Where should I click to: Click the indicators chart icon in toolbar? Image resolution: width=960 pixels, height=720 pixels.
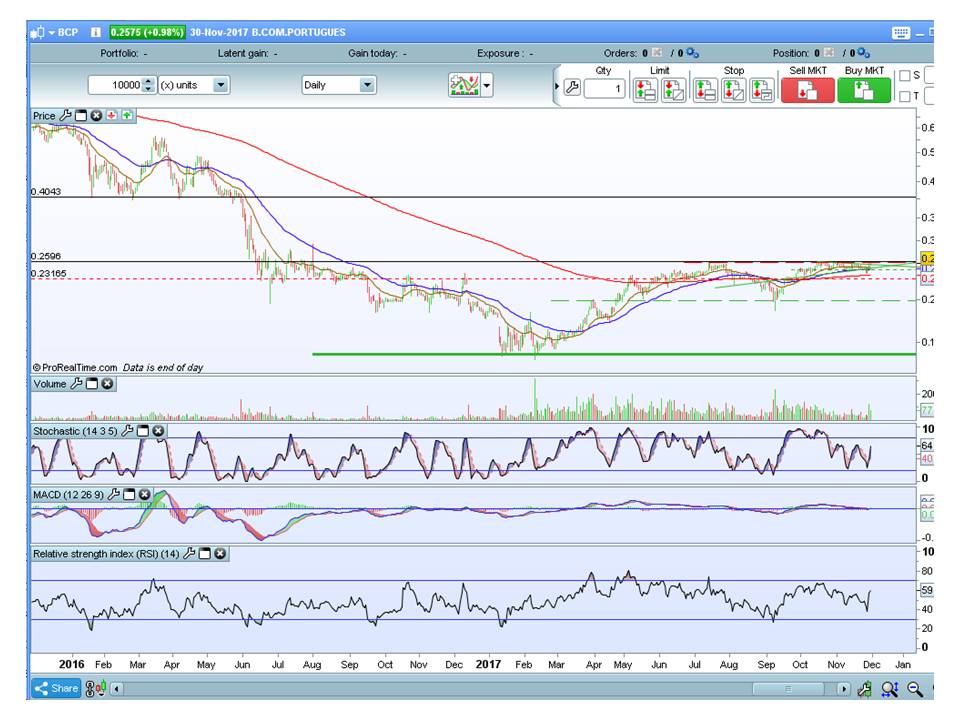point(464,86)
